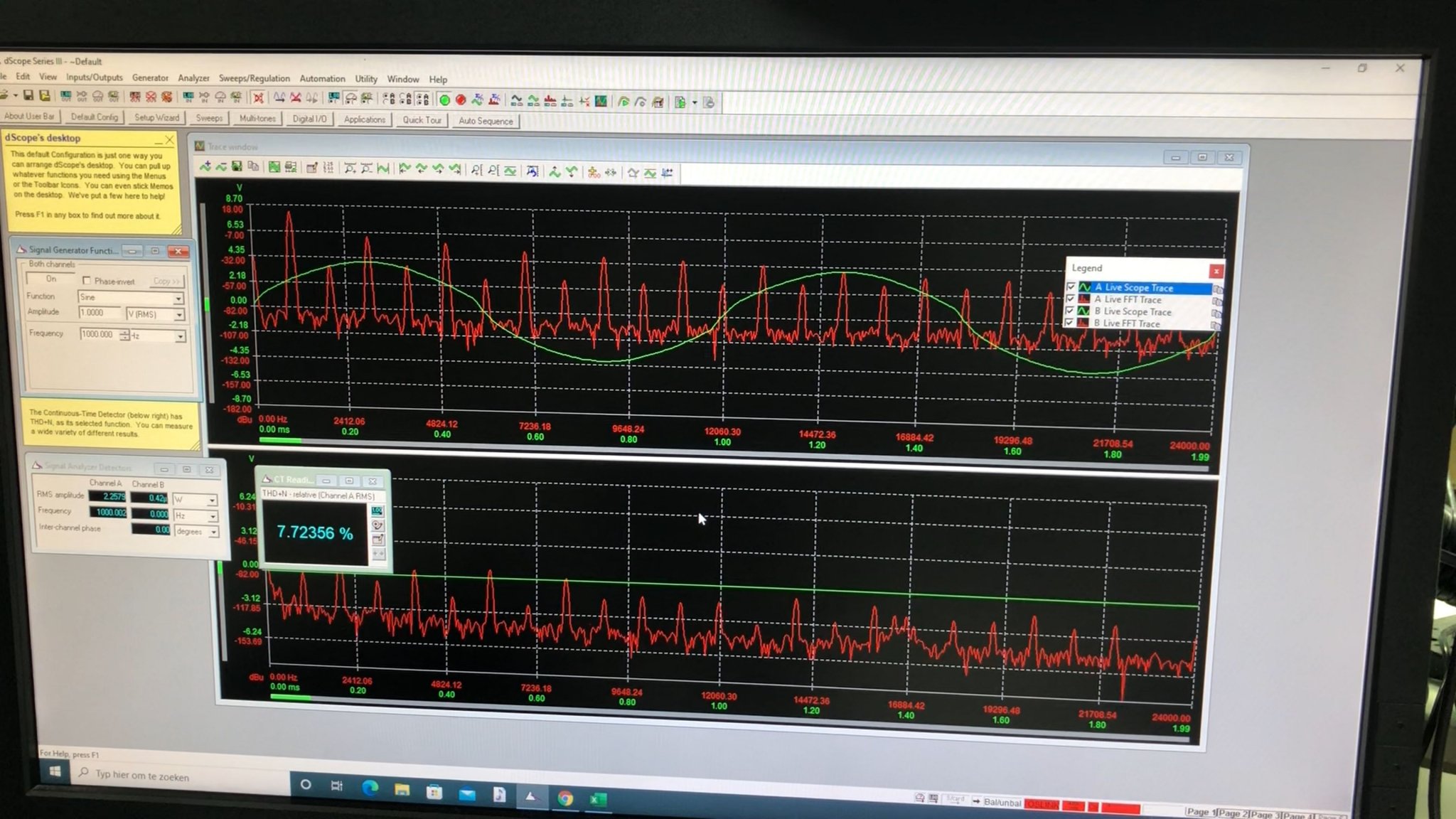Click the save configuration floppy icon
1456x819 pixels.
click(x=28, y=95)
